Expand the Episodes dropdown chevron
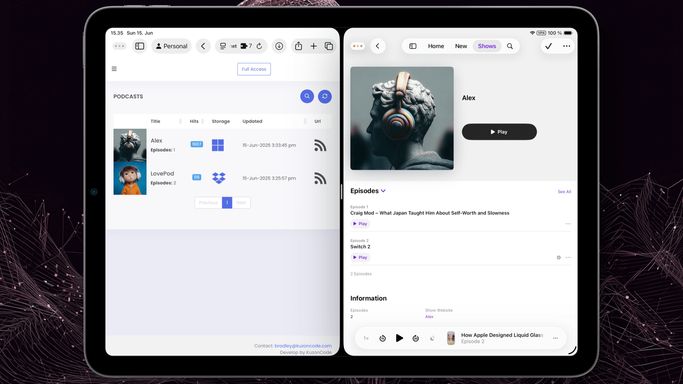Viewport: 683px width, 384px height. click(383, 191)
